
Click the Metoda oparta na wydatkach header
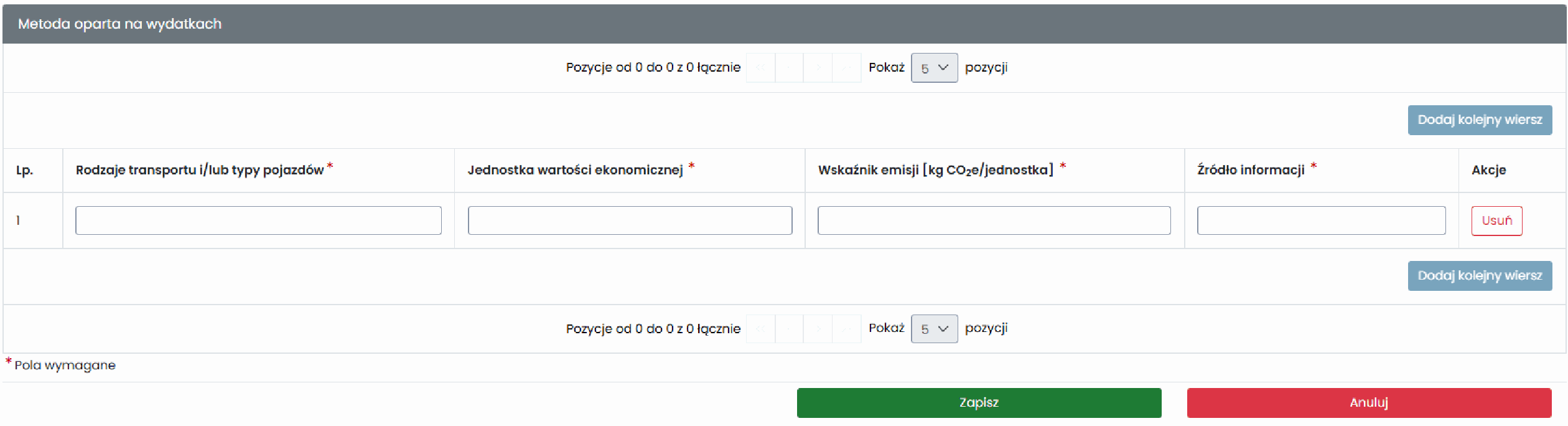click(x=119, y=24)
